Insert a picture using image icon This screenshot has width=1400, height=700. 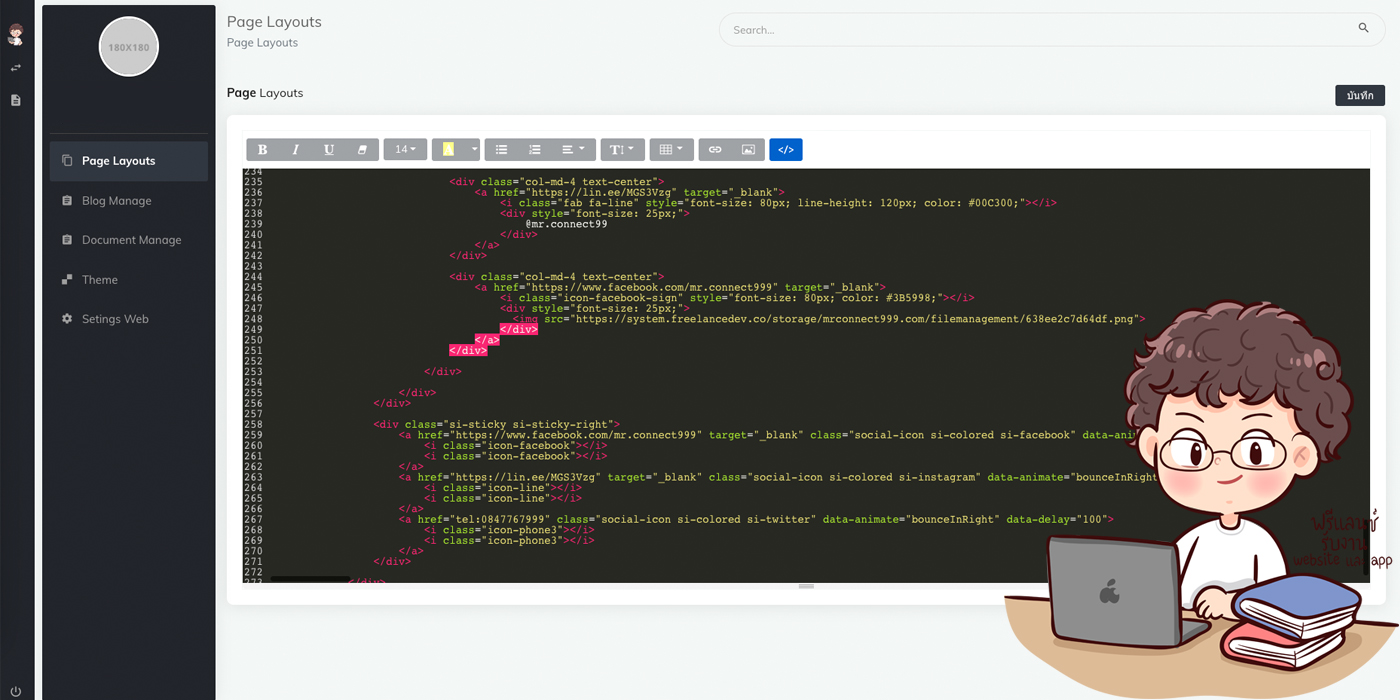(x=748, y=150)
